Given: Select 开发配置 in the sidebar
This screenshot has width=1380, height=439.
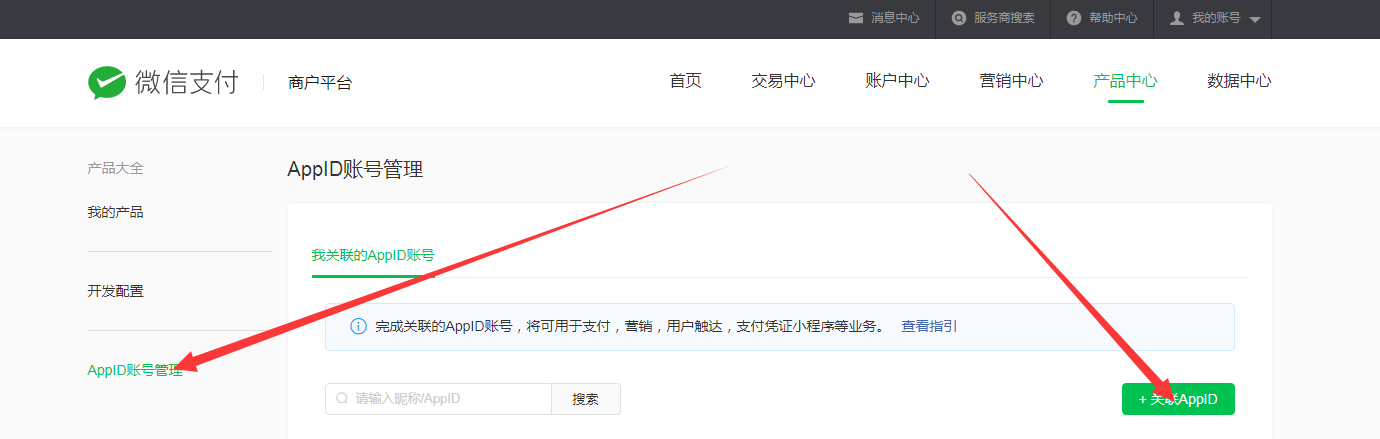Looking at the screenshot, I should [115, 291].
